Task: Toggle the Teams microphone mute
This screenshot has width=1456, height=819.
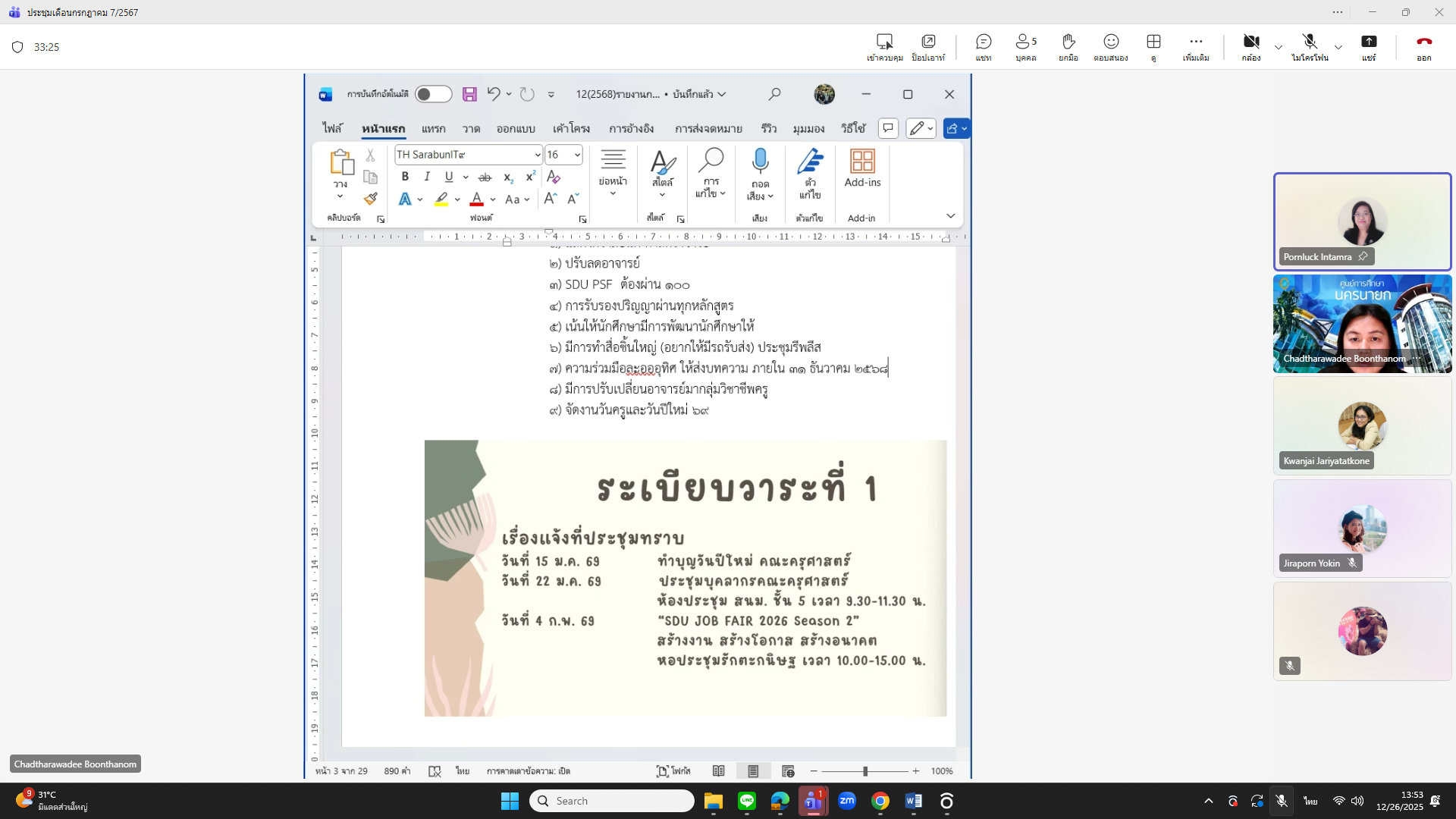Action: tap(1310, 42)
